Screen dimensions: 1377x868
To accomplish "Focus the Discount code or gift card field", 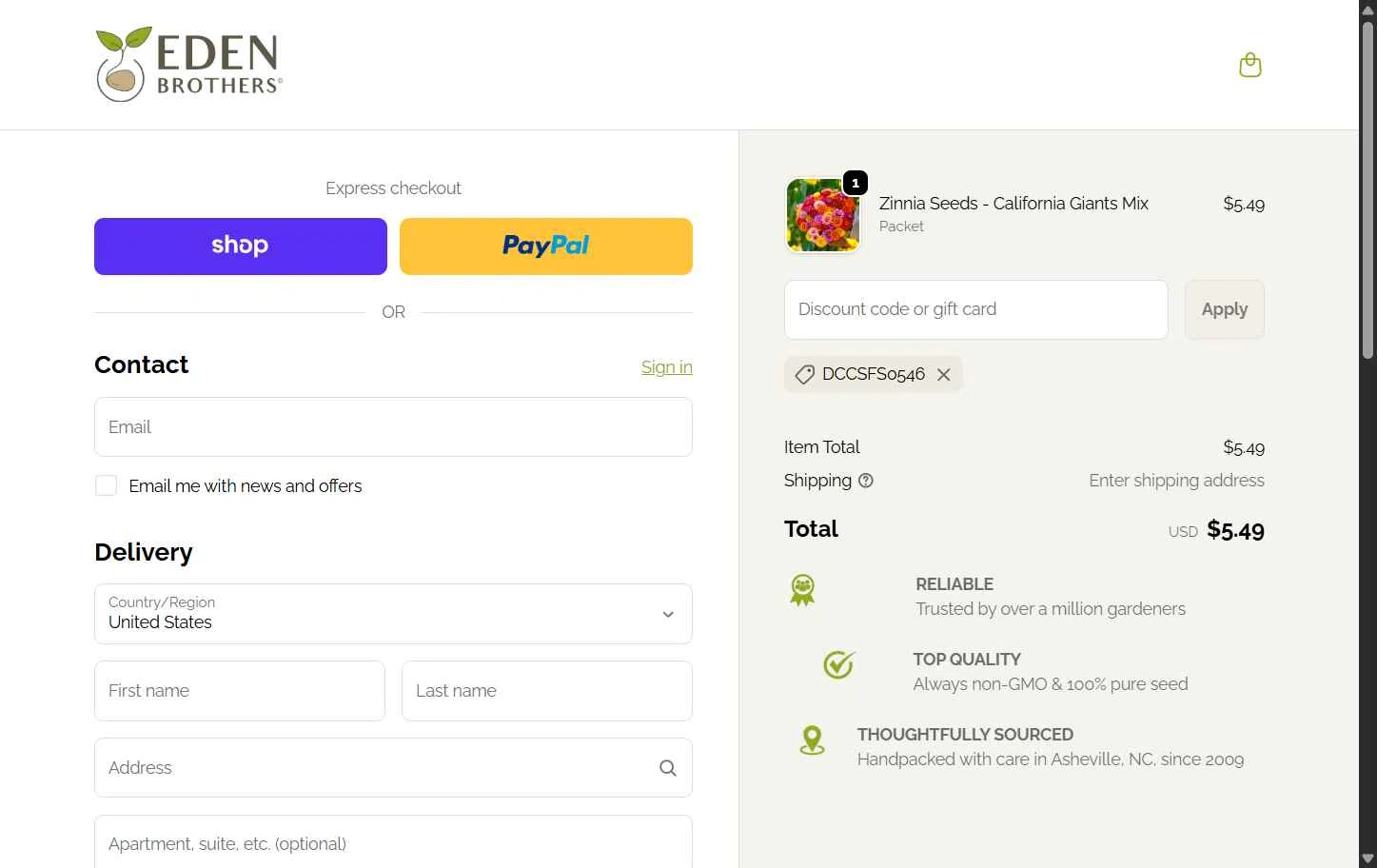I will pos(975,309).
